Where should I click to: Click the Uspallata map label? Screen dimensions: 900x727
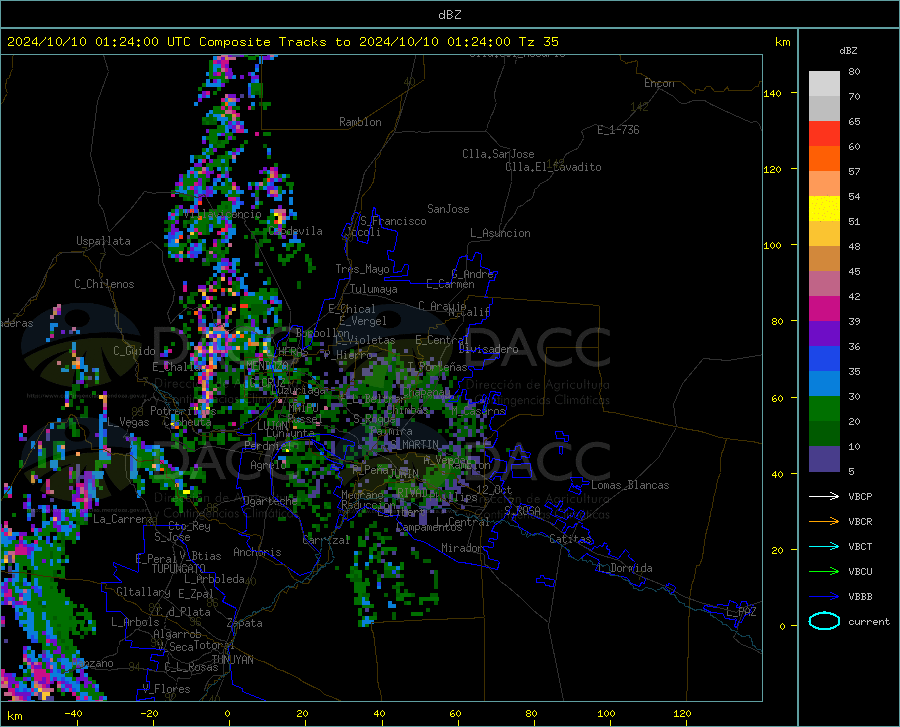(x=103, y=241)
